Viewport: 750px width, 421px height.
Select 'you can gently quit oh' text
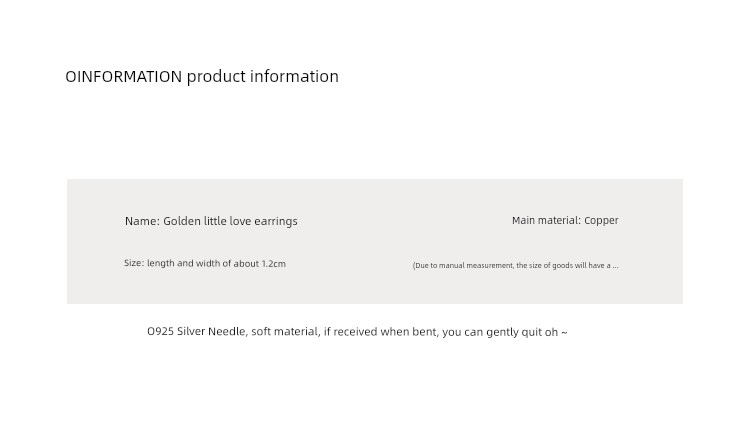(500, 332)
